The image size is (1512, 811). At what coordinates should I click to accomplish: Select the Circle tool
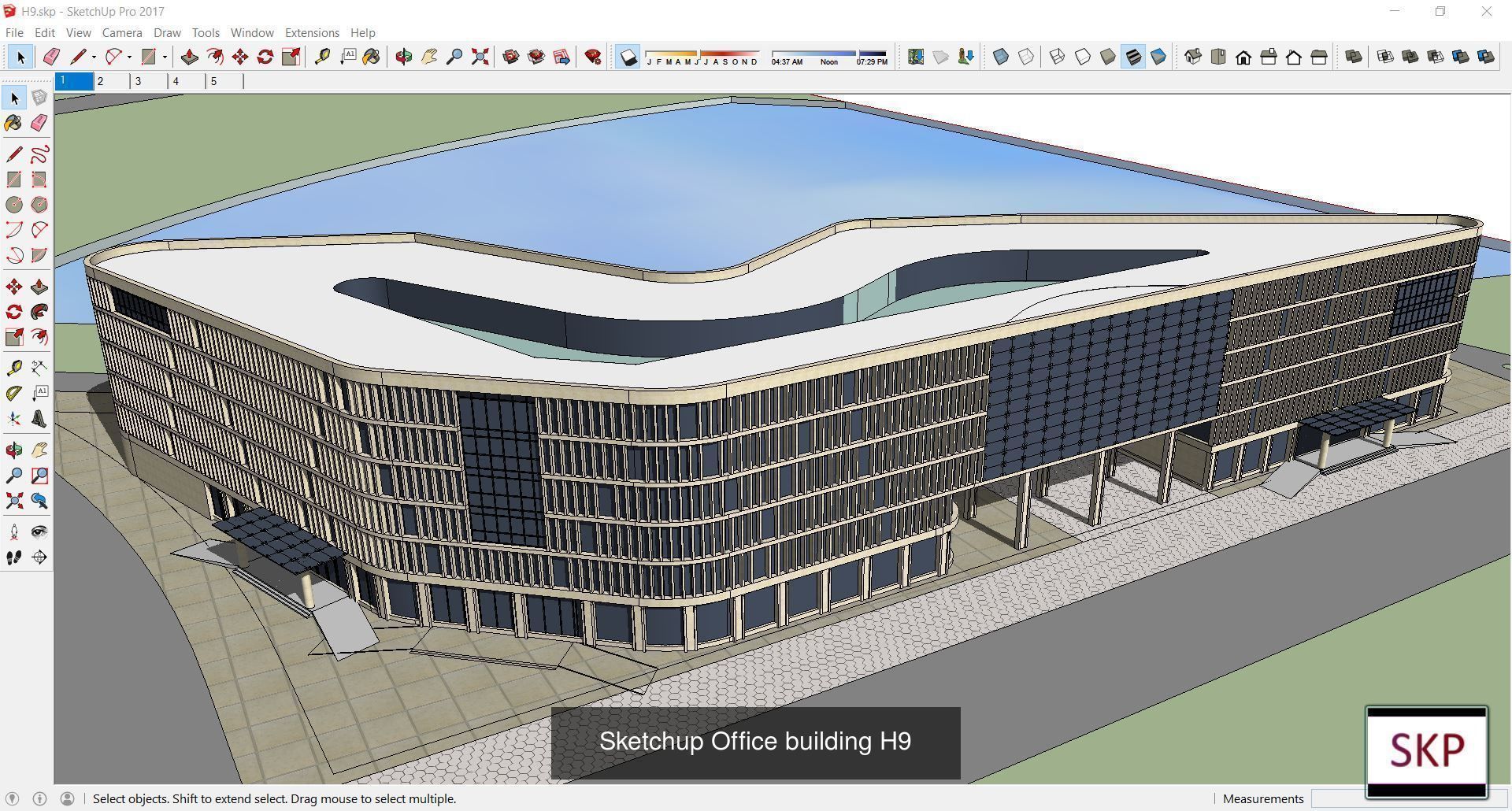tap(14, 205)
